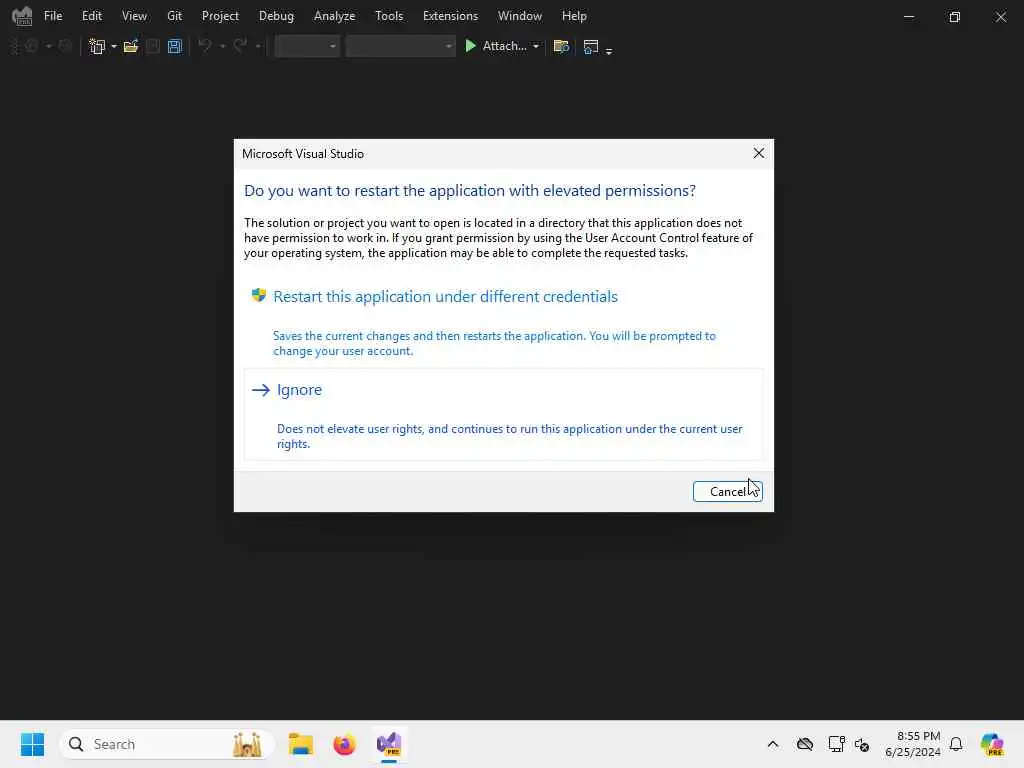
Task: Close the Microsoft Visual Studio dialog
Action: pos(758,153)
